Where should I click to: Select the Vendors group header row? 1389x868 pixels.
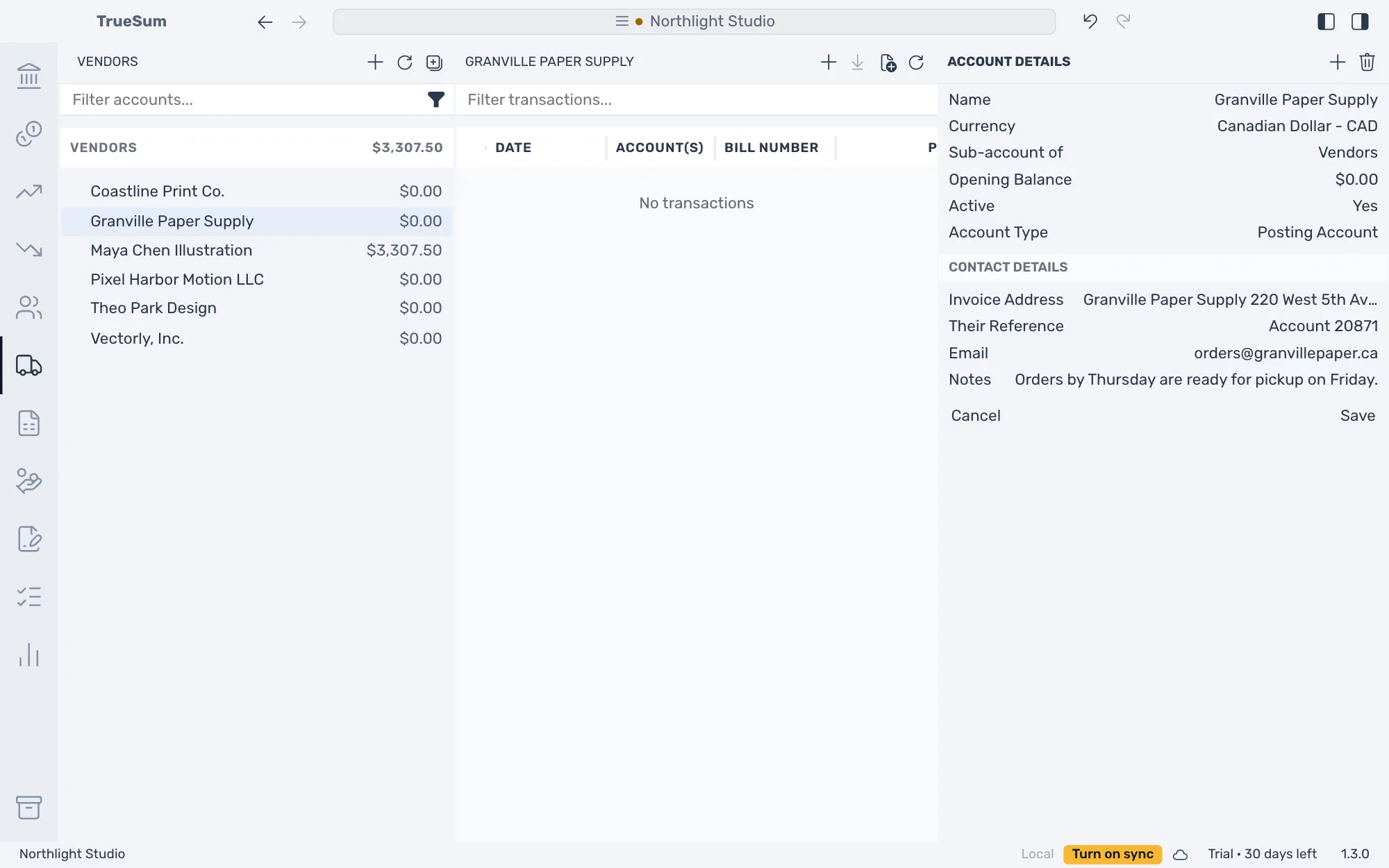(256, 147)
